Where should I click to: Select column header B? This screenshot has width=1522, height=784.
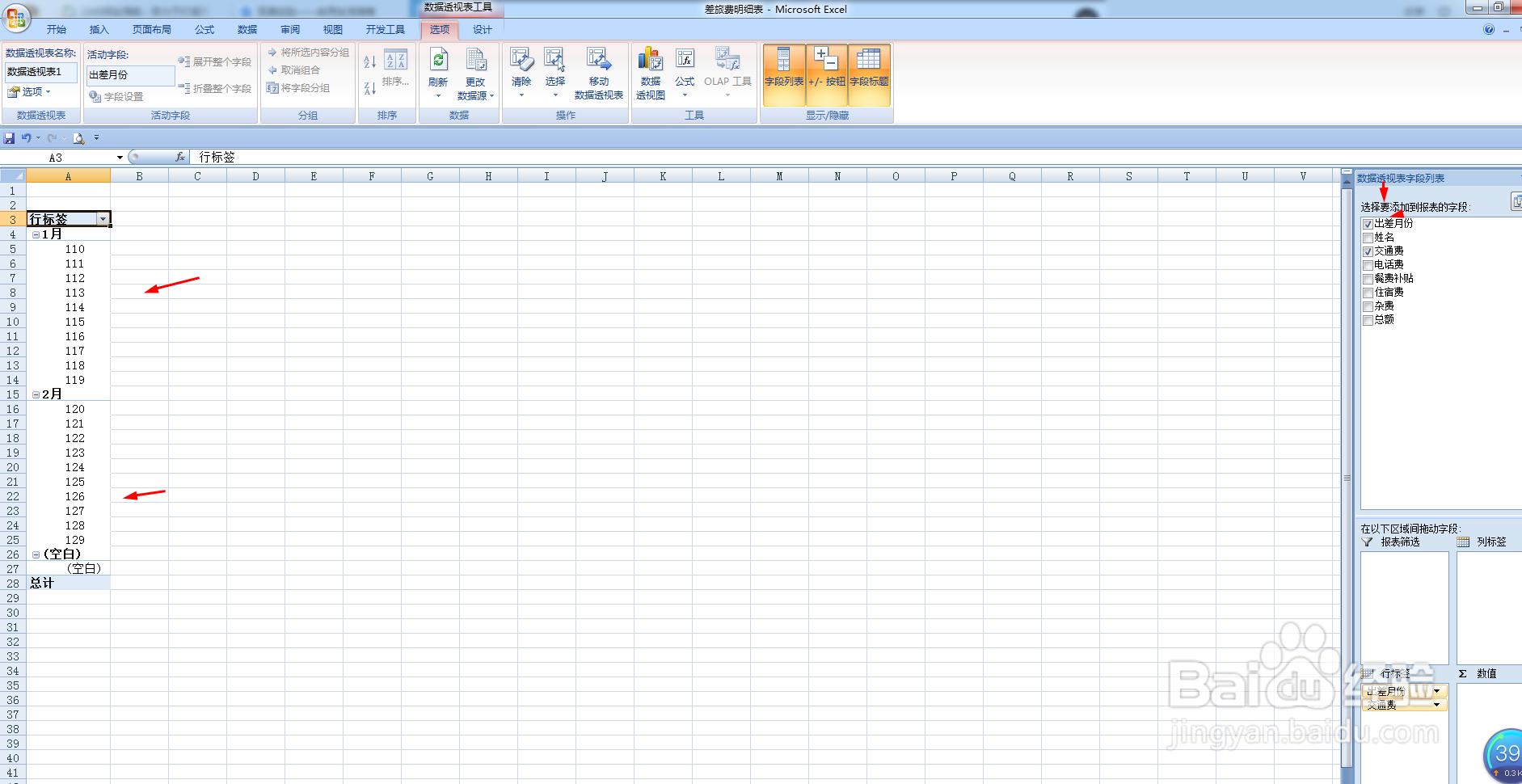[x=139, y=176]
